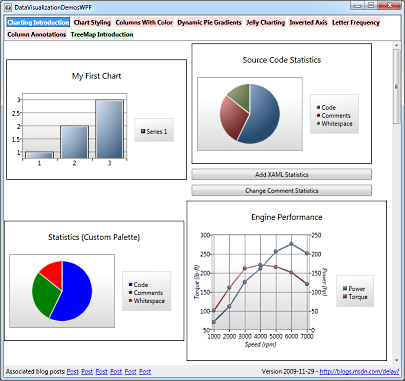Click the green Whitespace marker in Source Code Statistics legend
405x381 pixels.
point(318,123)
